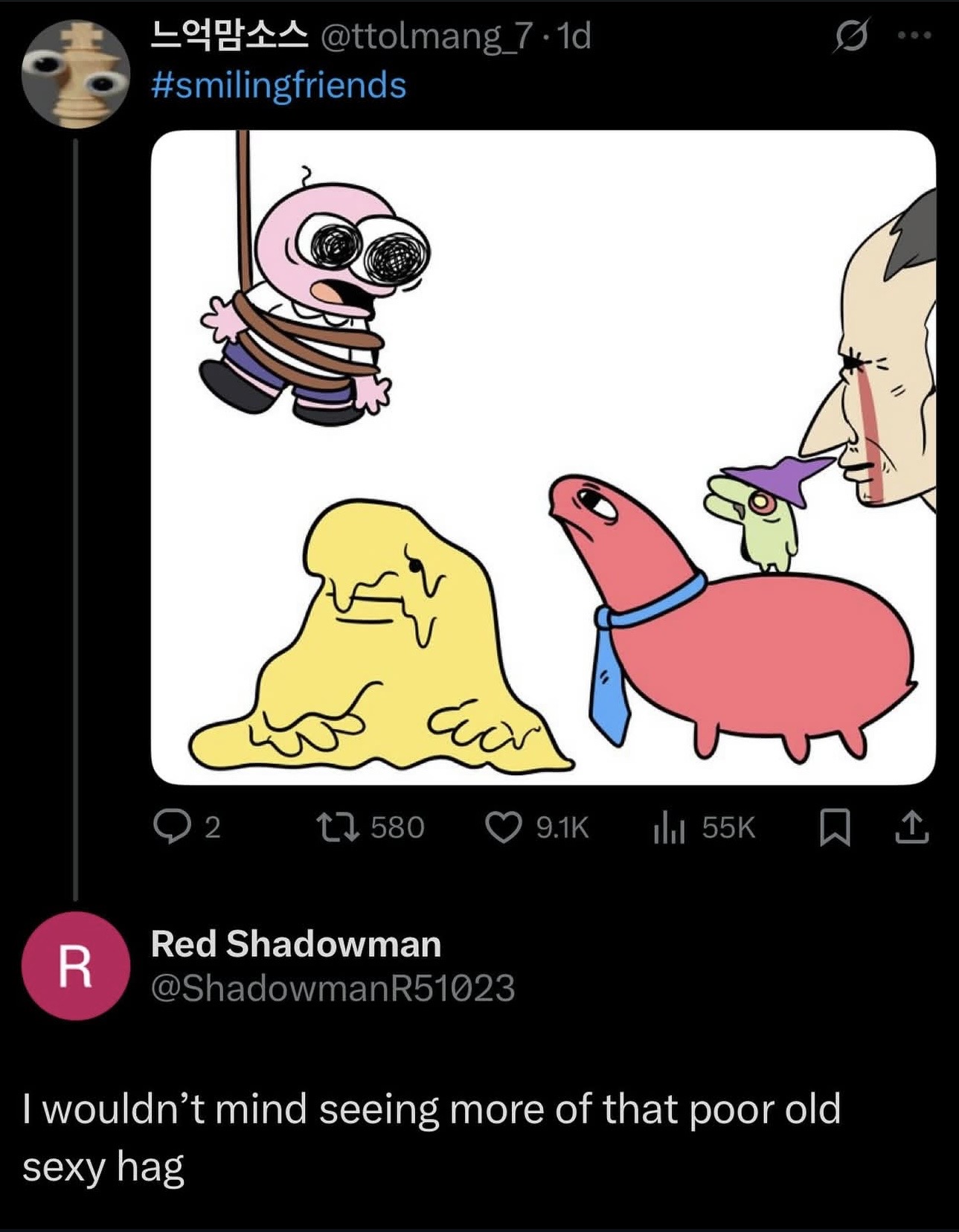Click the 1d timestamp on the tweet
Viewport: 959px width, 1232px height.
[574, 36]
